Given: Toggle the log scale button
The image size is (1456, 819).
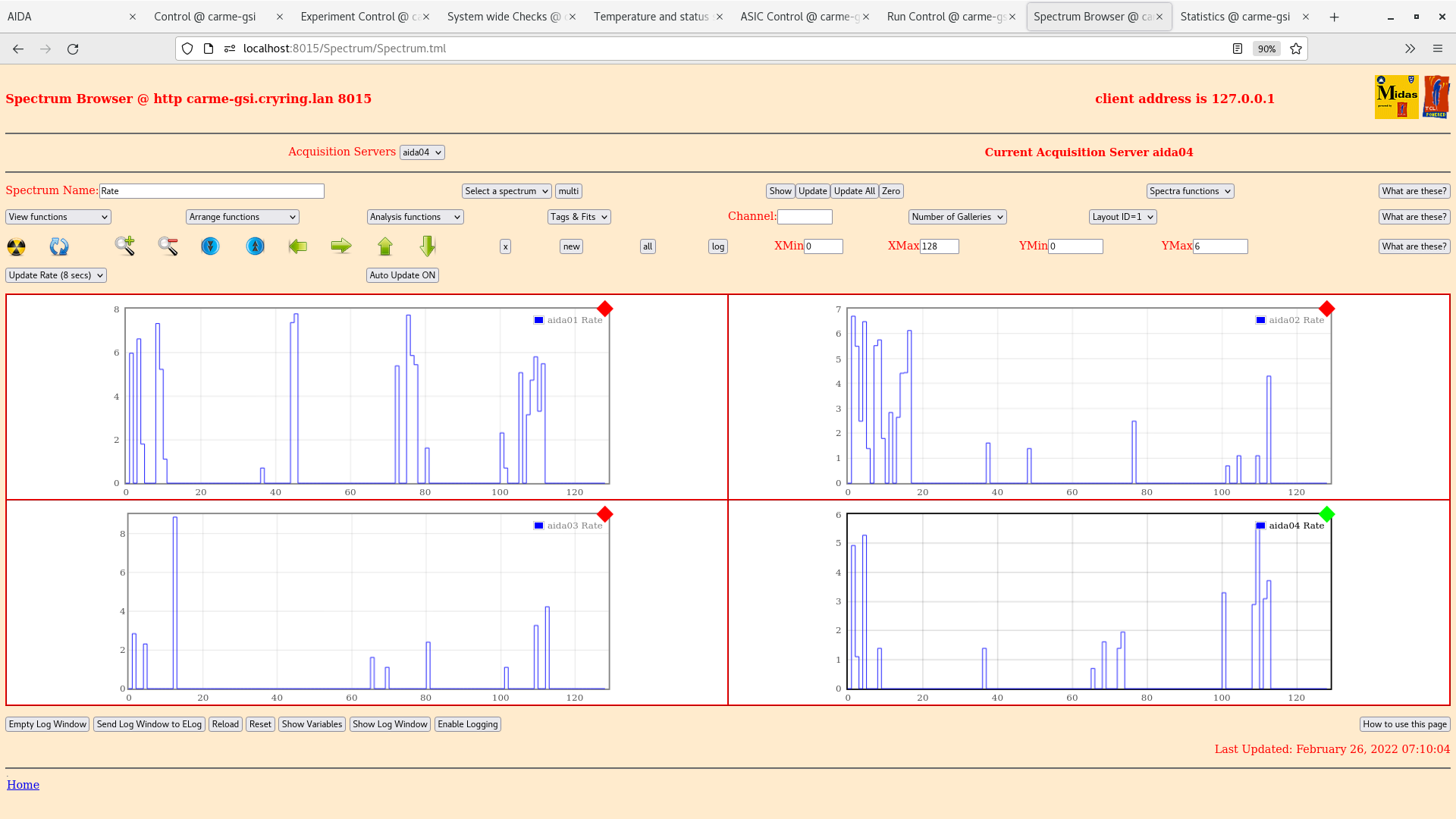Looking at the screenshot, I should click(x=718, y=246).
